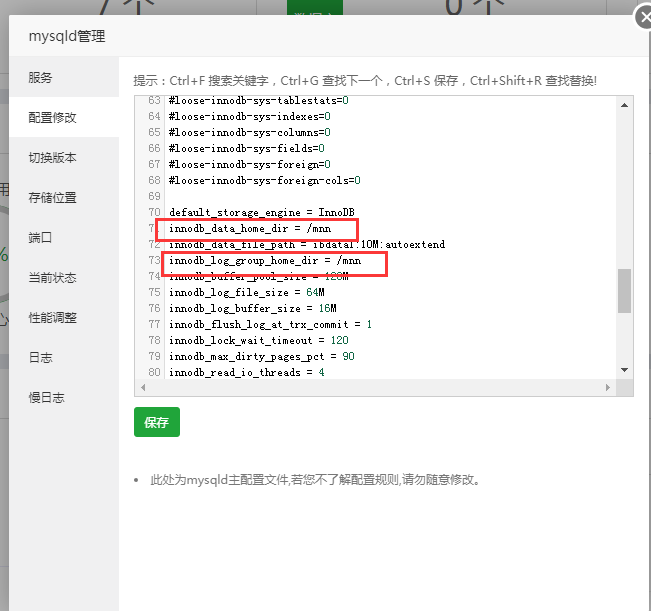This screenshot has height=611, width=651.
Task: Click the innodb_flush_log_at_trx_commit line
Action: [x=270, y=325]
